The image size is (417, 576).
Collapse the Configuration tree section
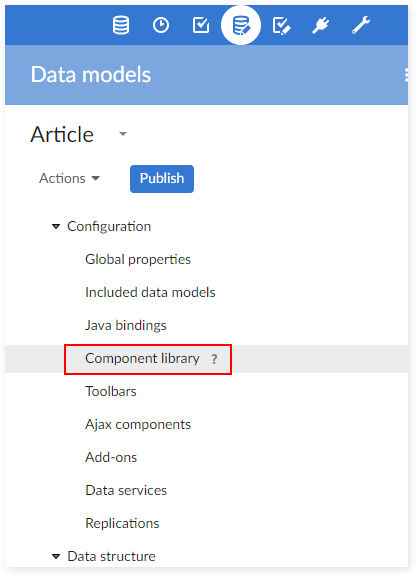tap(56, 227)
